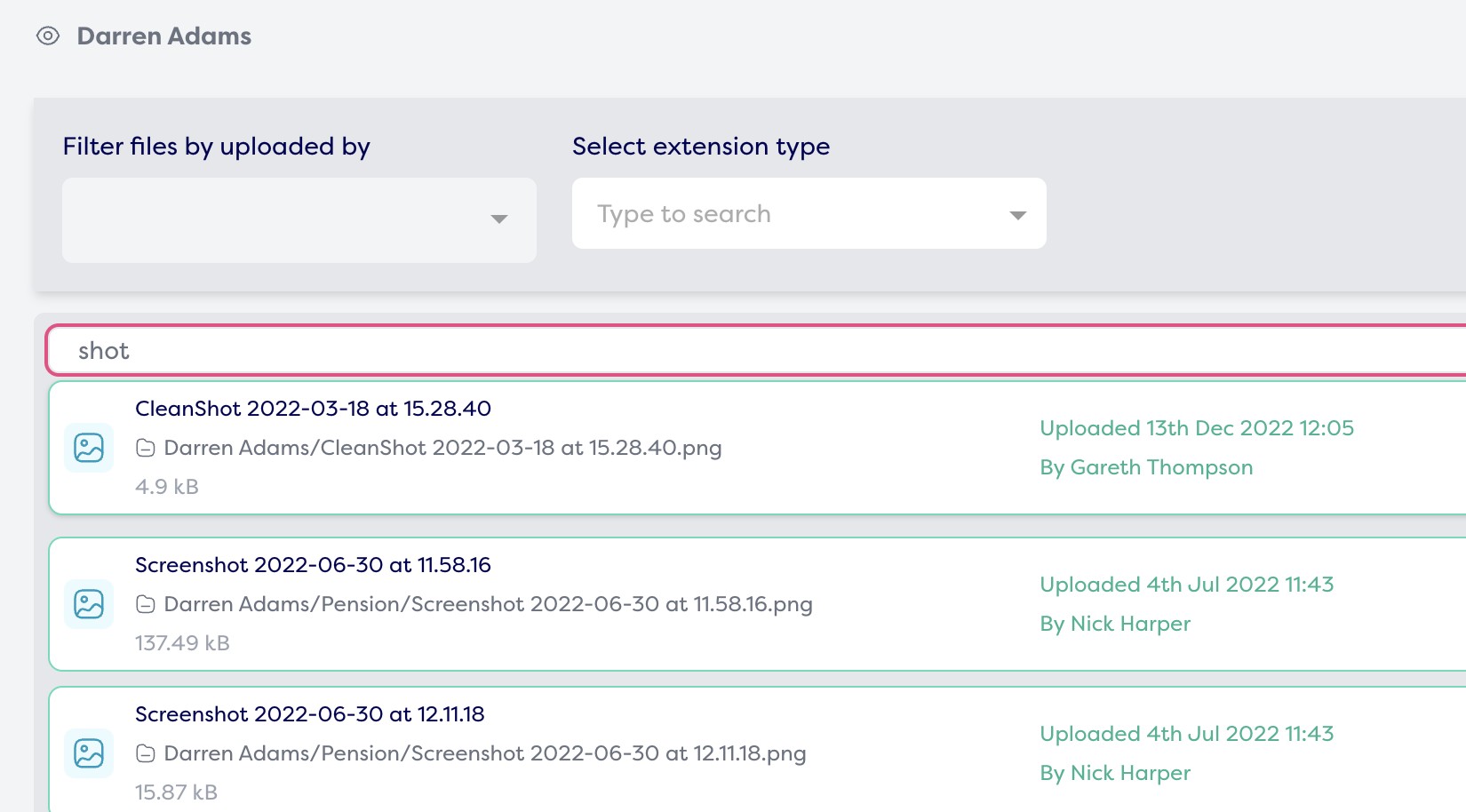
Task: Click image icon for Screenshot 11.58.16 file
Action: (x=89, y=604)
